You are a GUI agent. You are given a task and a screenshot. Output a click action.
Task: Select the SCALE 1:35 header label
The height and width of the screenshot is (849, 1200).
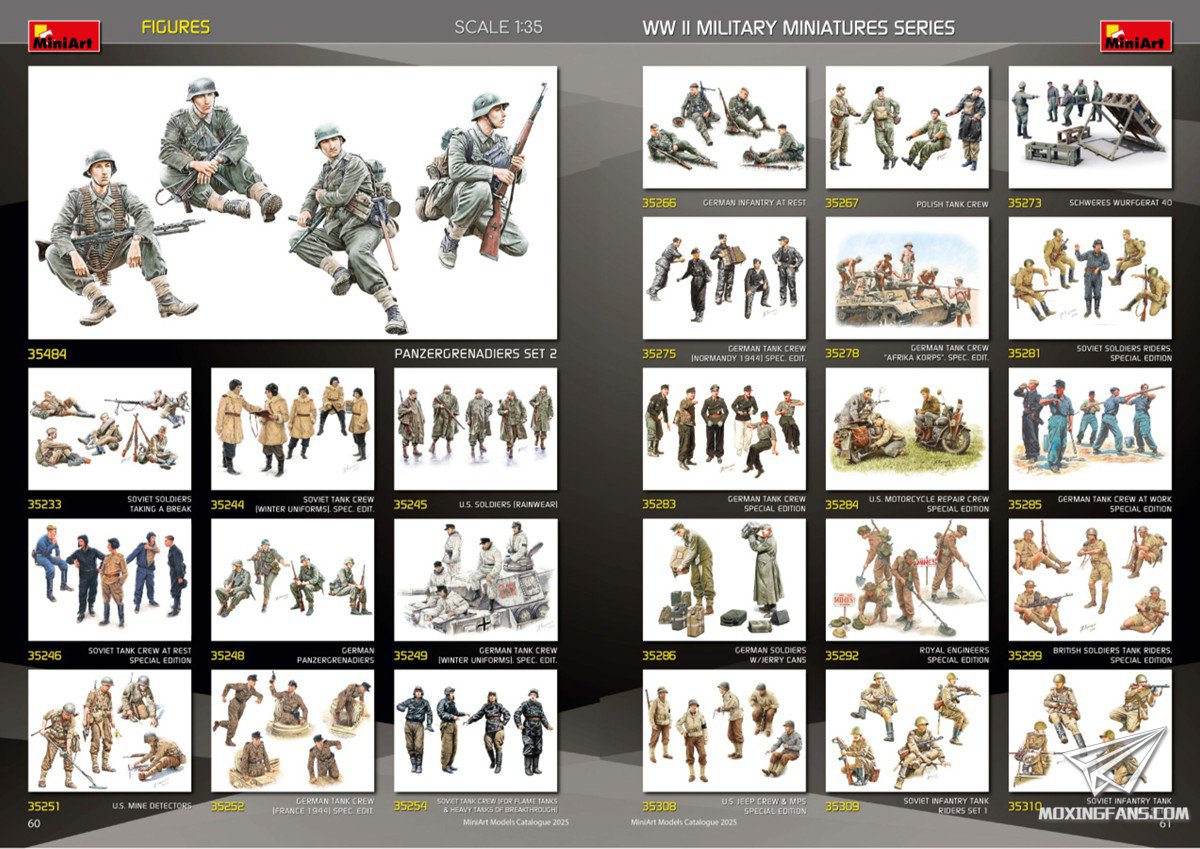click(x=498, y=27)
